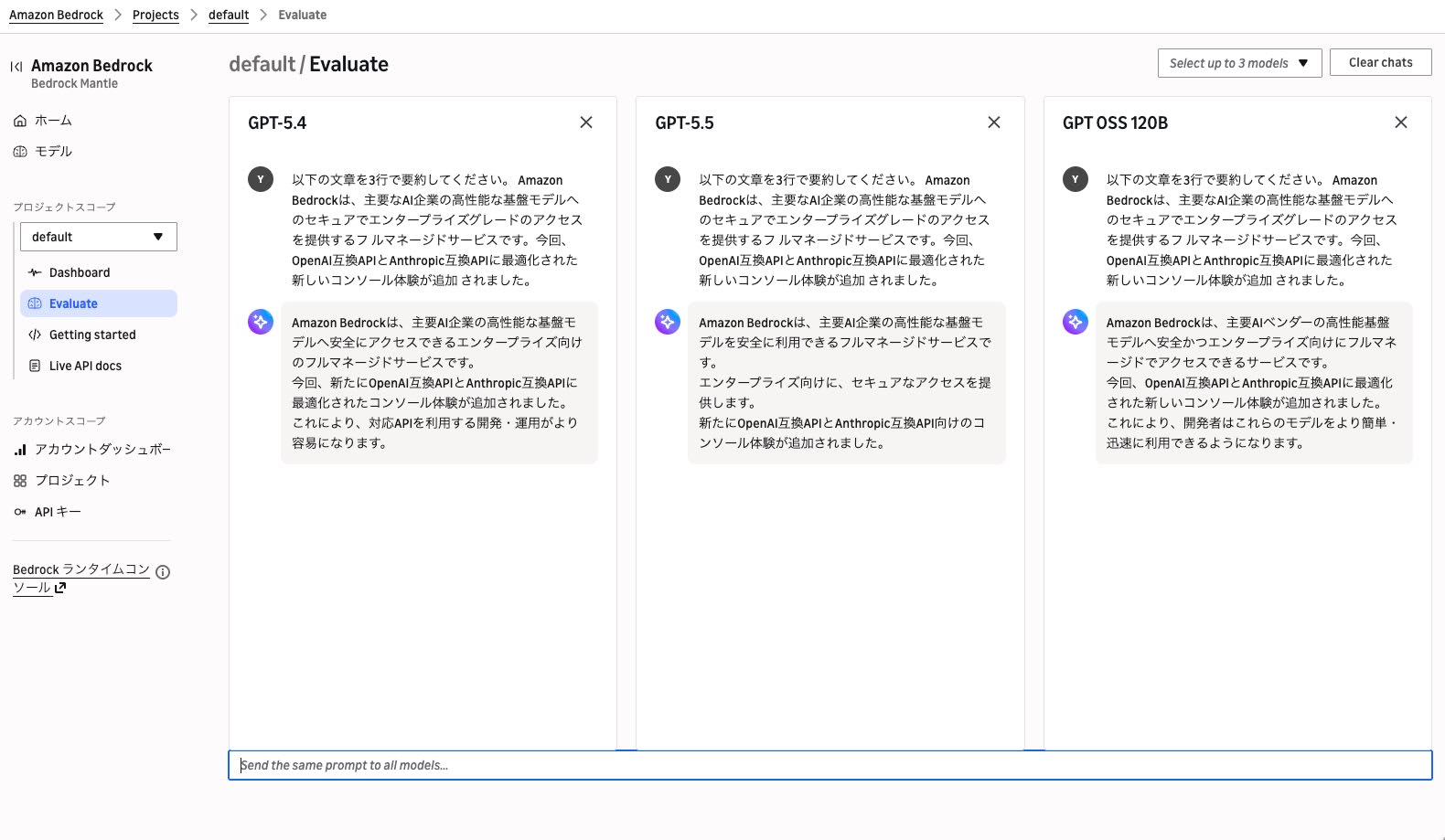Image resolution: width=1445 pixels, height=840 pixels.
Task: Open the API キー page
Action: tap(58, 512)
